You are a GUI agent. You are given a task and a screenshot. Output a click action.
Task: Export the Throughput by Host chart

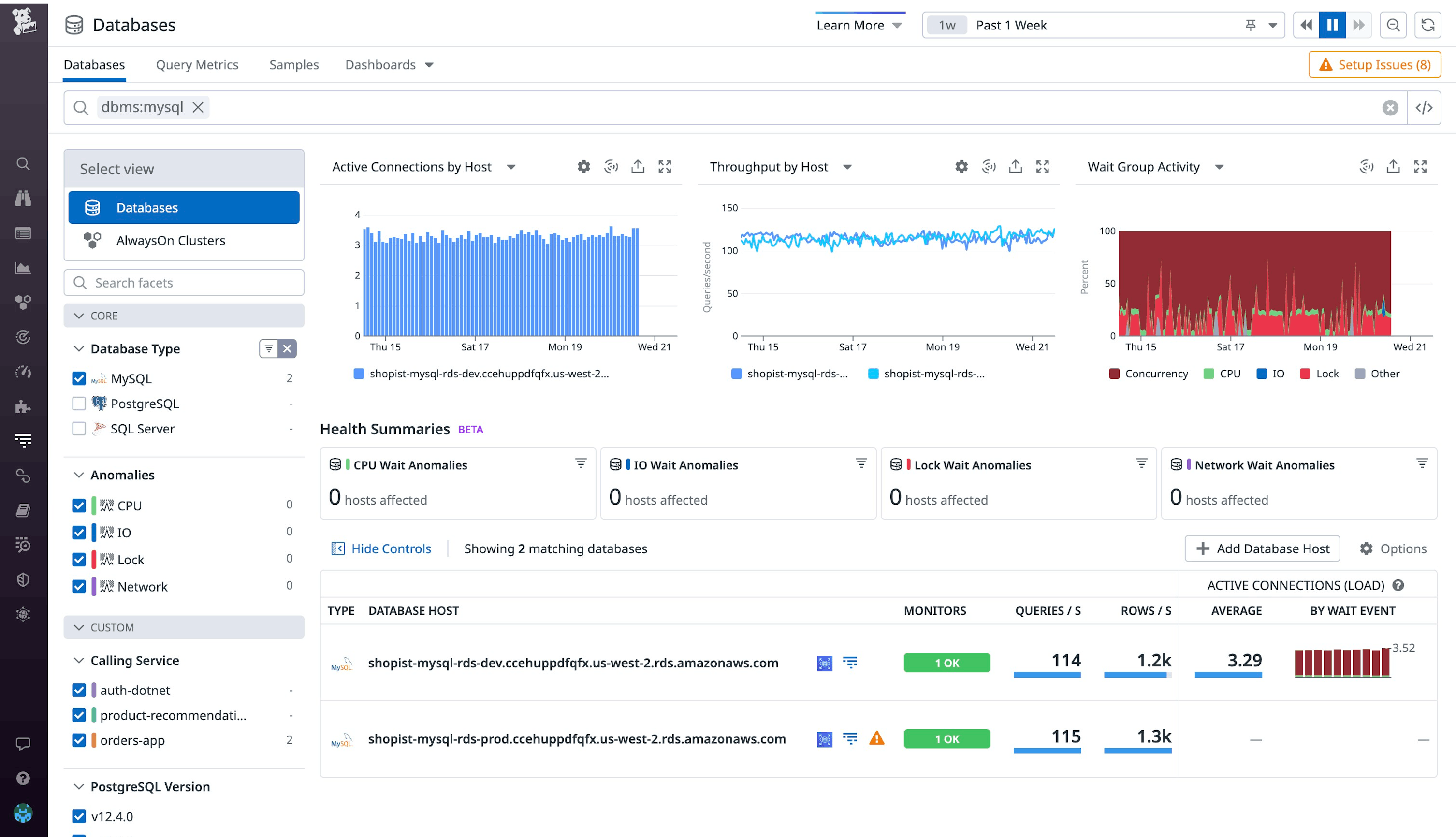pos(1016,166)
